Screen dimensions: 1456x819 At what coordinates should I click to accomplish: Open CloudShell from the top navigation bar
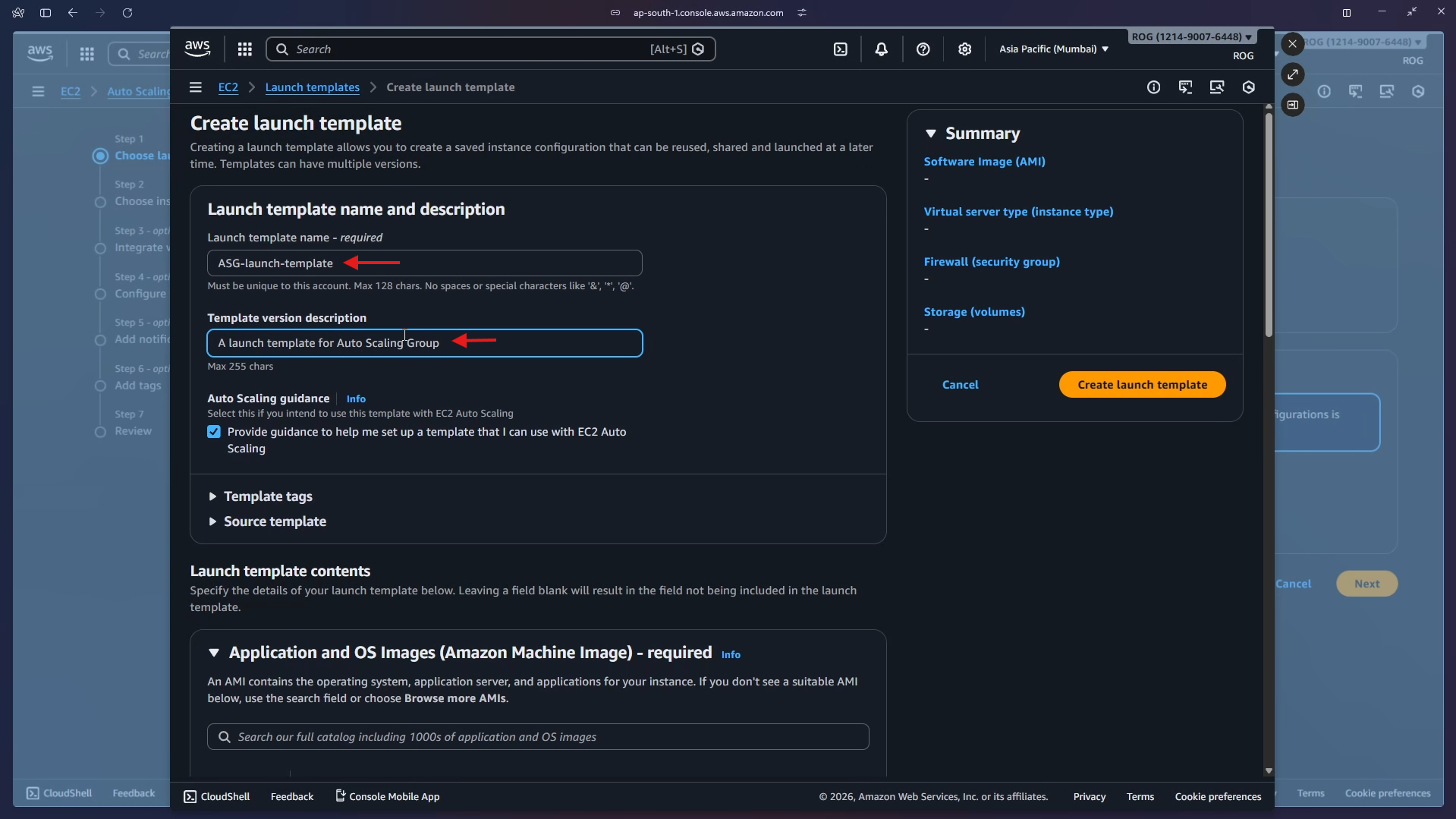841,49
